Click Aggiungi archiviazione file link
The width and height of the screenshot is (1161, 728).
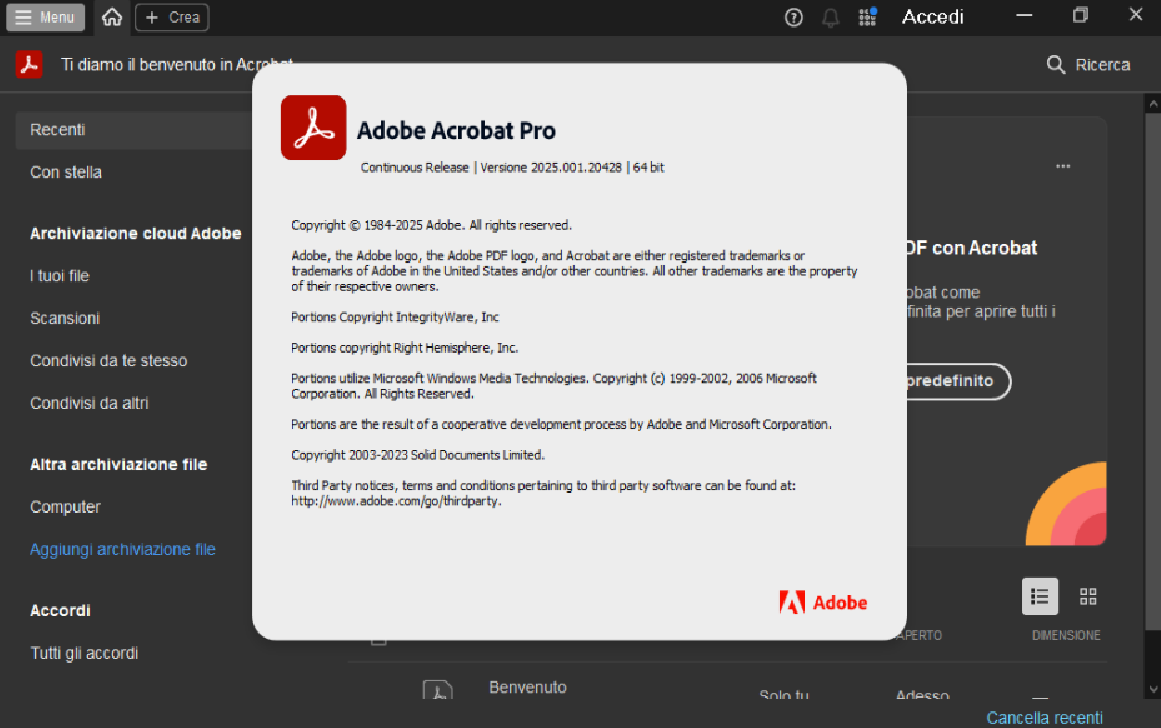tap(123, 550)
